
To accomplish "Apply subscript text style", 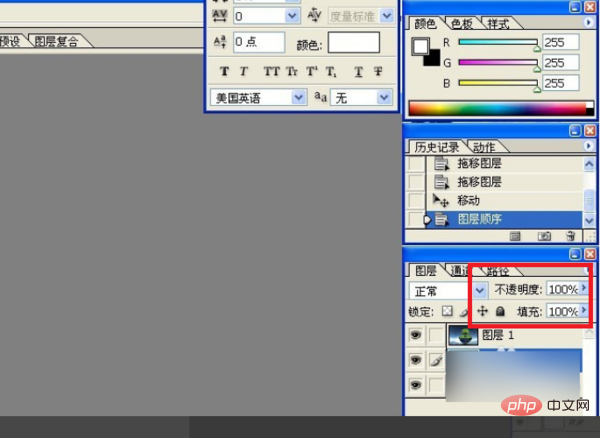I will tap(331, 71).
